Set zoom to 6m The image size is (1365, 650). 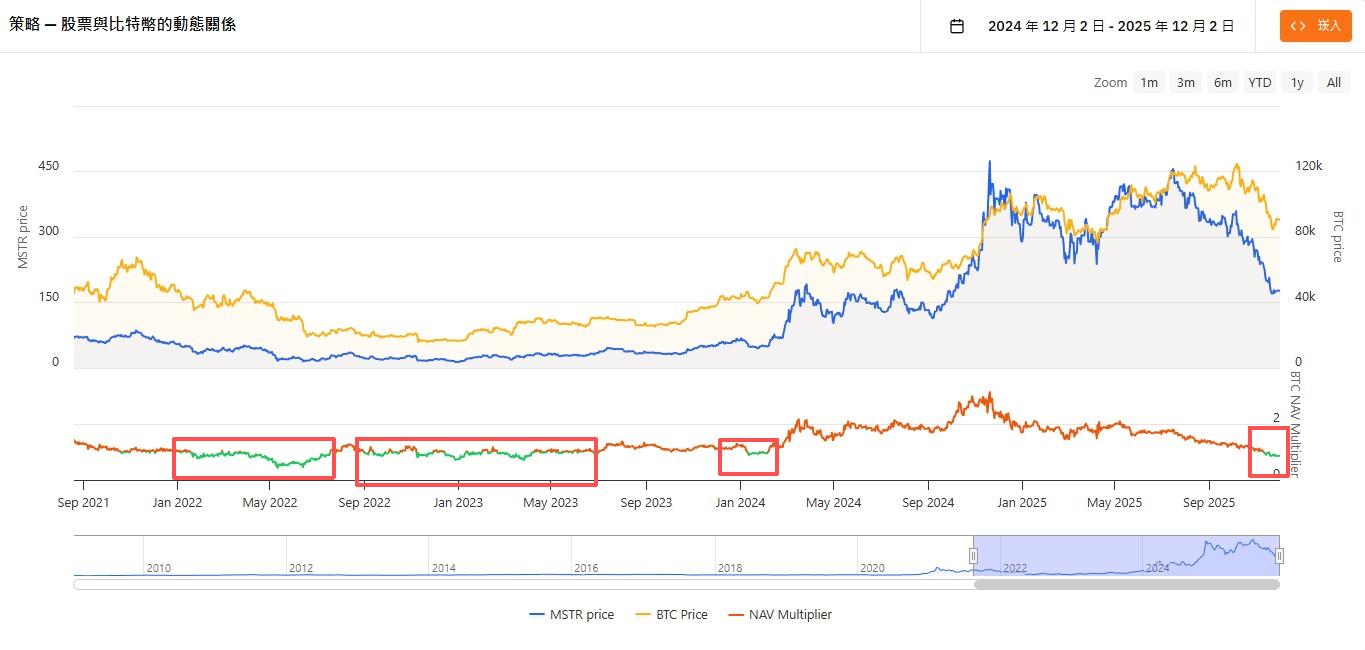point(1222,83)
